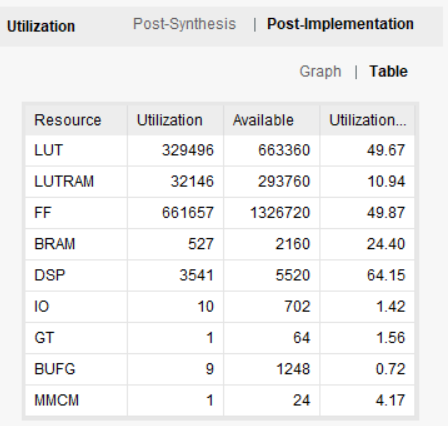Select the Table view link

tap(388, 71)
